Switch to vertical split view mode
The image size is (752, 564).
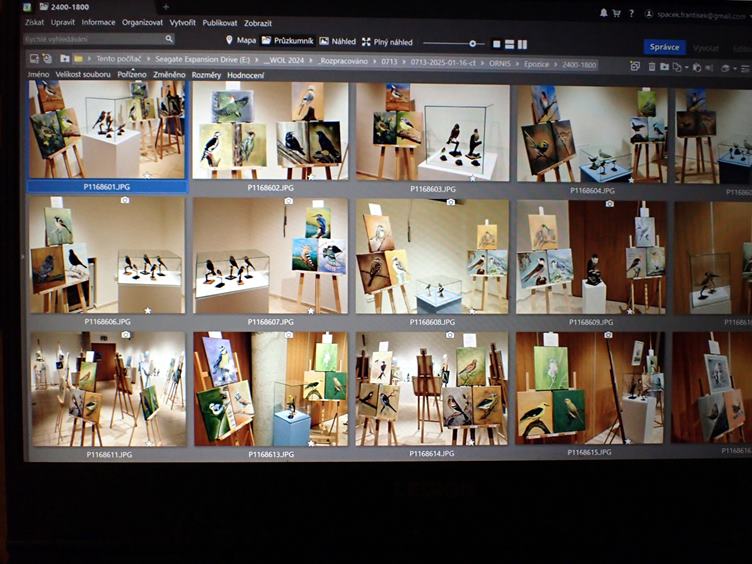522,45
